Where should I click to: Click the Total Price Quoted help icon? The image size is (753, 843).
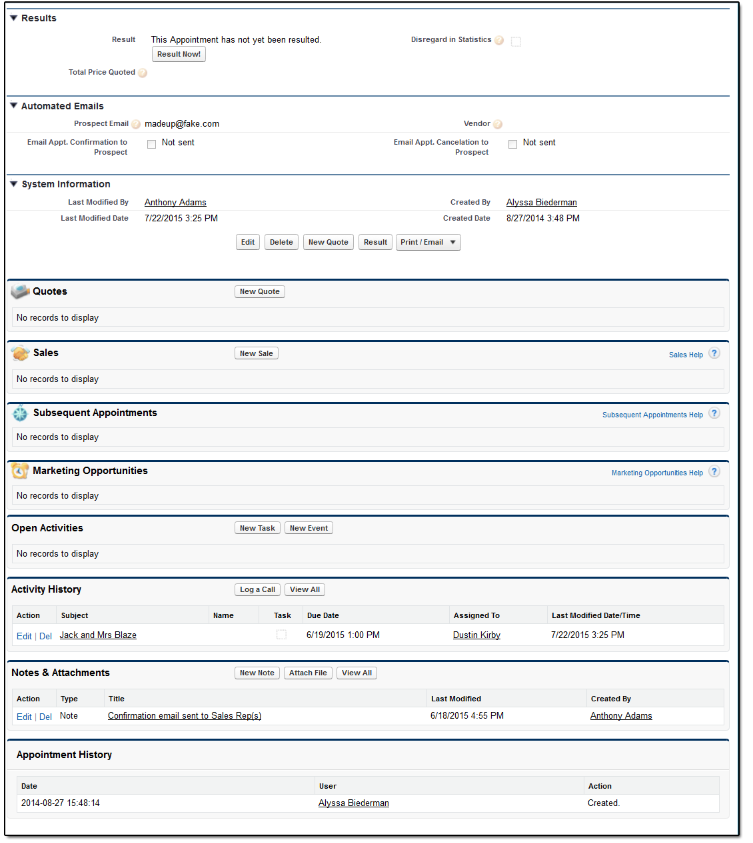(x=142, y=73)
